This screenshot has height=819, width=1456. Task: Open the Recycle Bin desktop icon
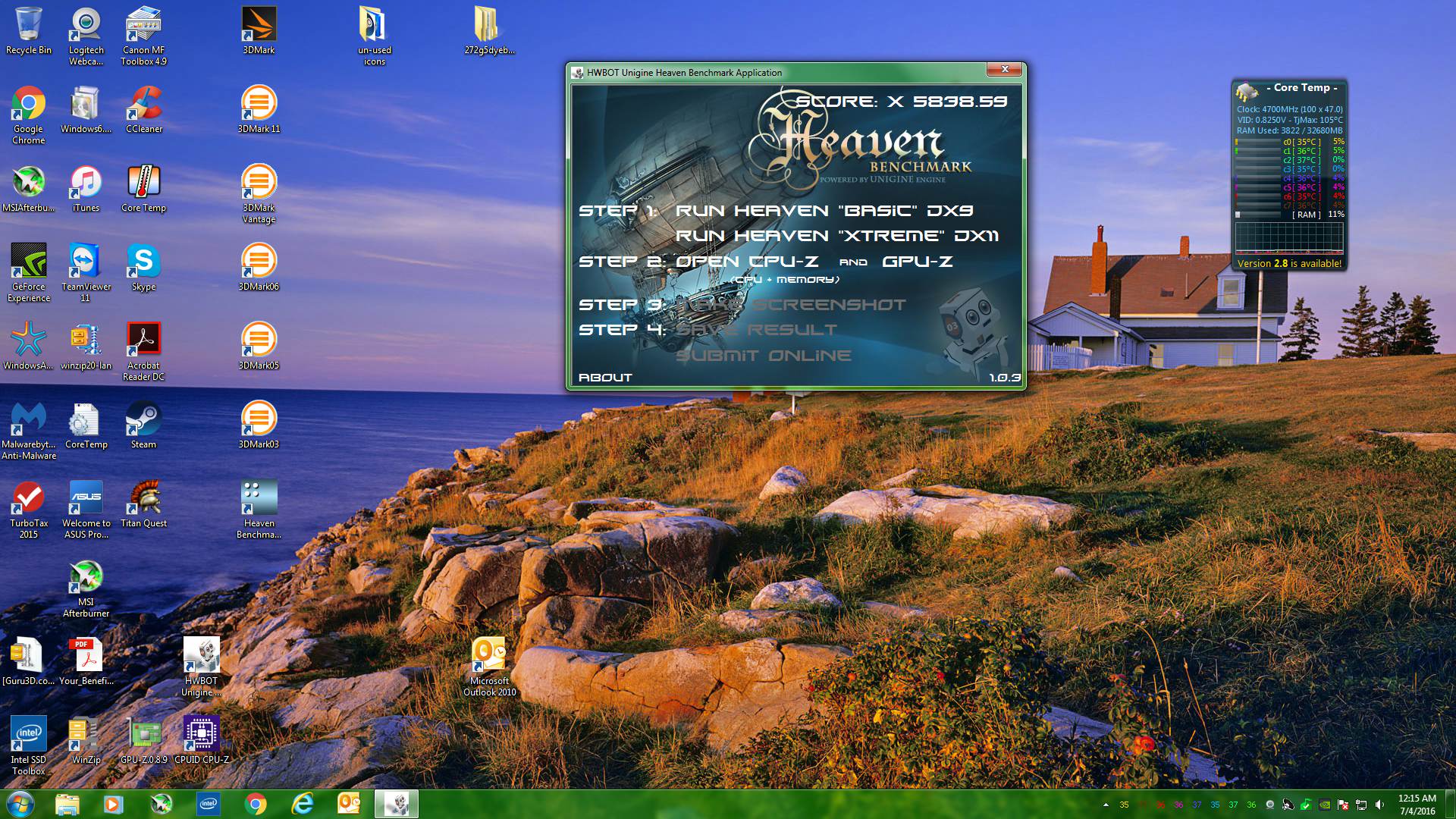click(x=29, y=31)
